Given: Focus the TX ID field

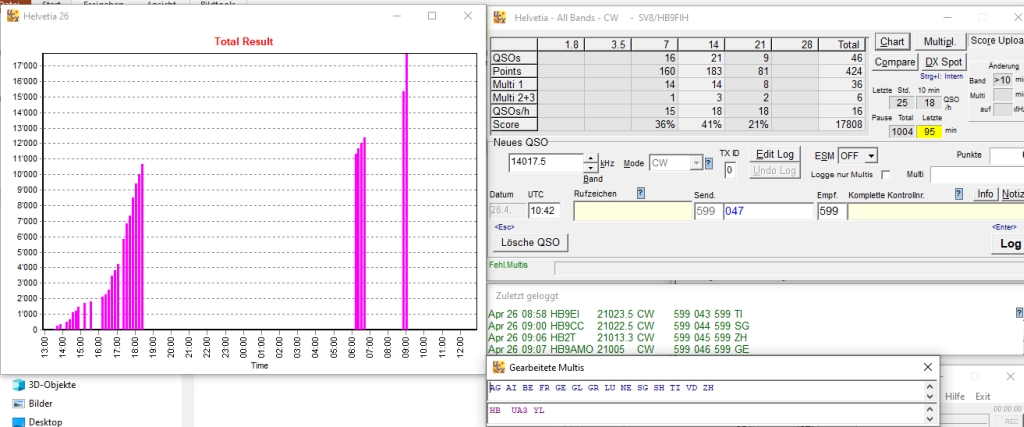Looking at the screenshot, I should tap(729, 170).
